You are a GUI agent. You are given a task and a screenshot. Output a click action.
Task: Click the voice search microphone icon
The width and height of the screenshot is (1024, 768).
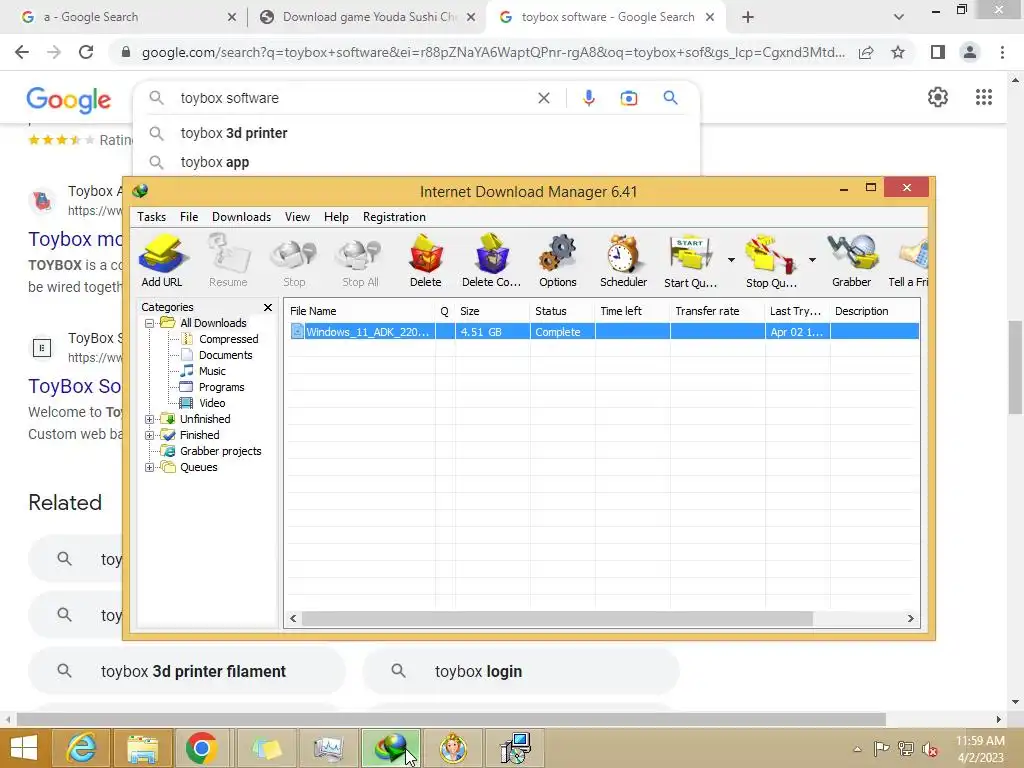588,98
